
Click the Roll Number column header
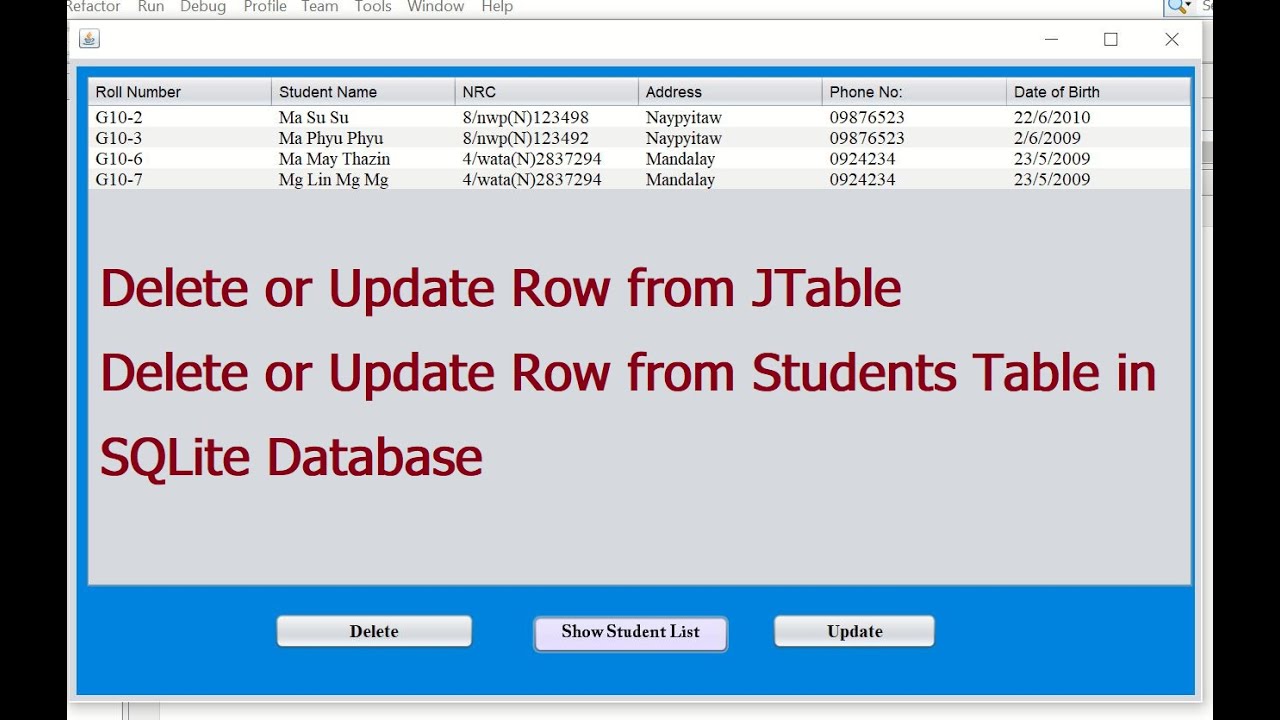point(180,92)
